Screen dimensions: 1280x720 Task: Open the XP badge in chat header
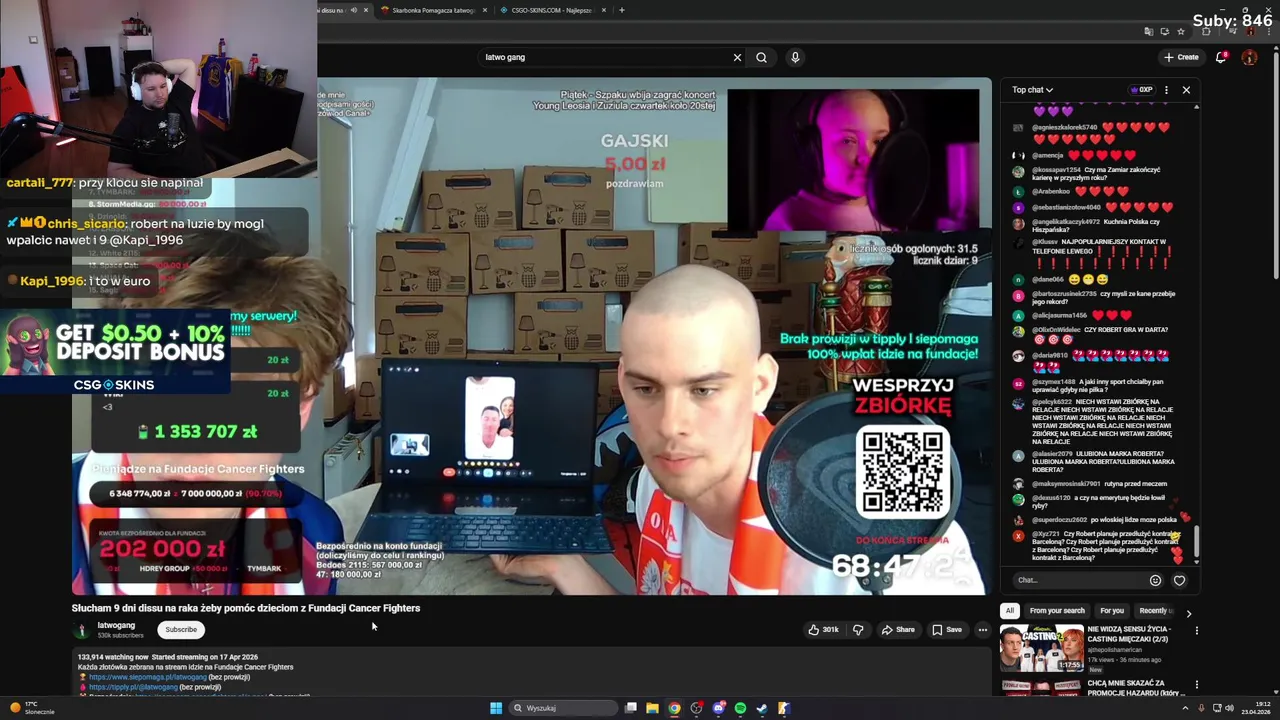1141,90
